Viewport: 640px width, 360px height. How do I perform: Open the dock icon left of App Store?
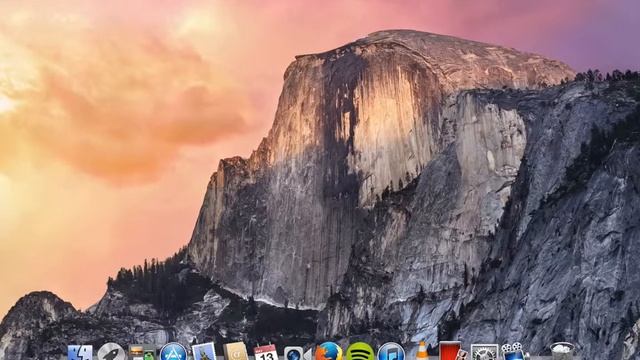(142, 353)
